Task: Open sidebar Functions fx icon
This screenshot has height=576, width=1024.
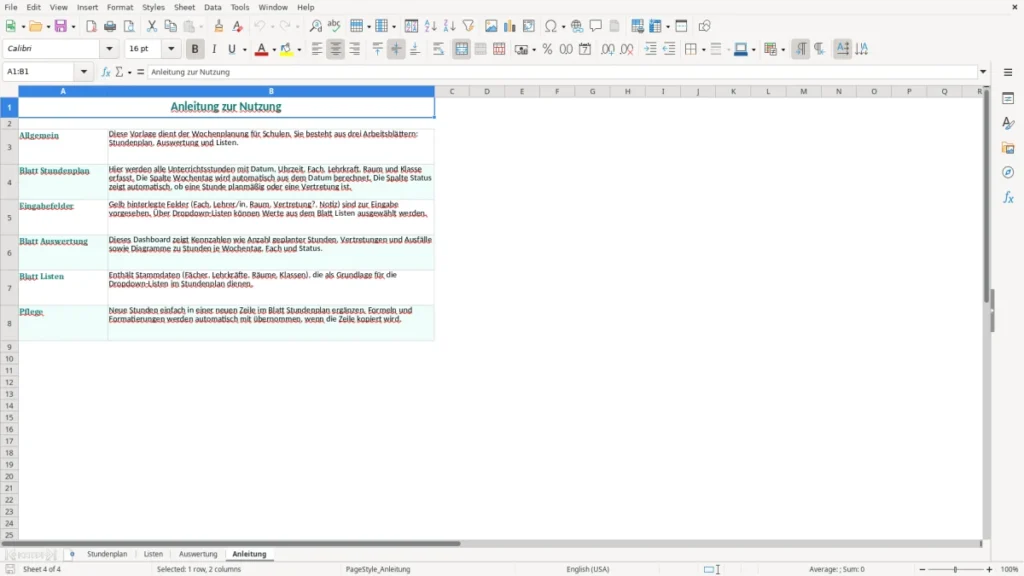Action: 1008,197
